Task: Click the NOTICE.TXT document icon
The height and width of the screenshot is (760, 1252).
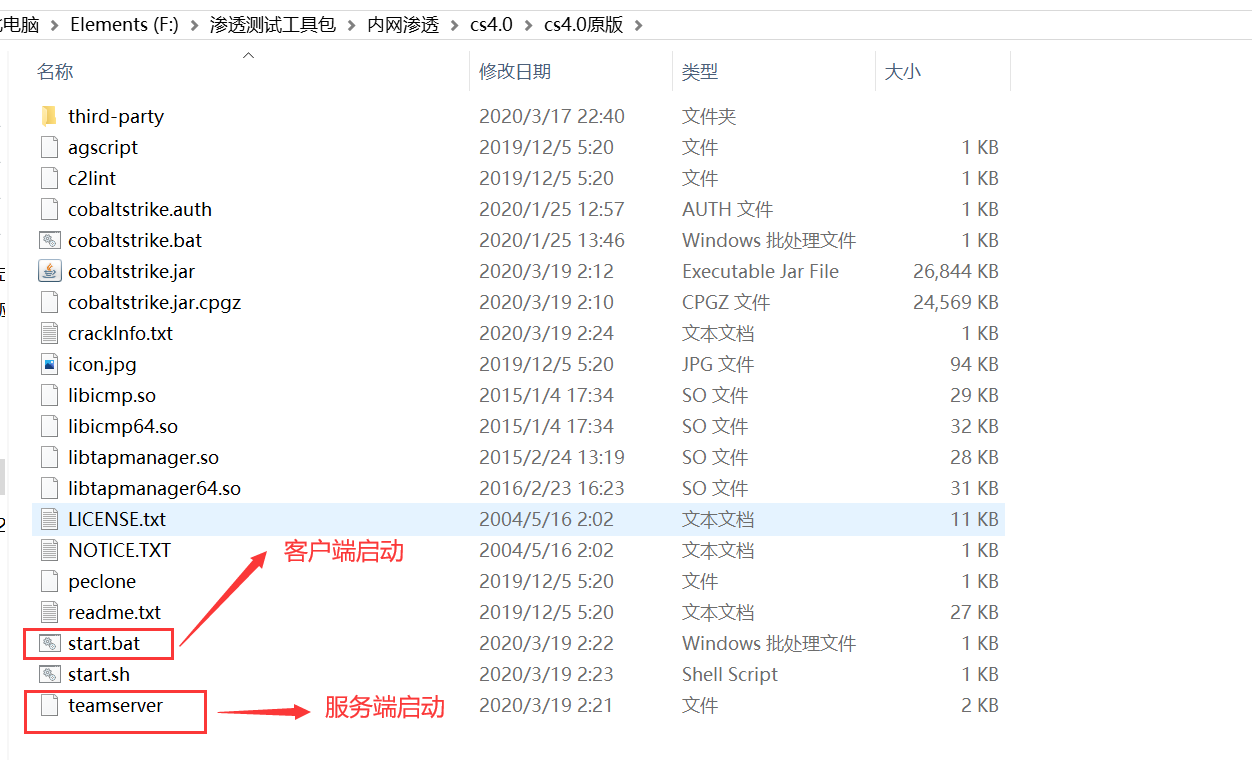Action: point(50,550)
